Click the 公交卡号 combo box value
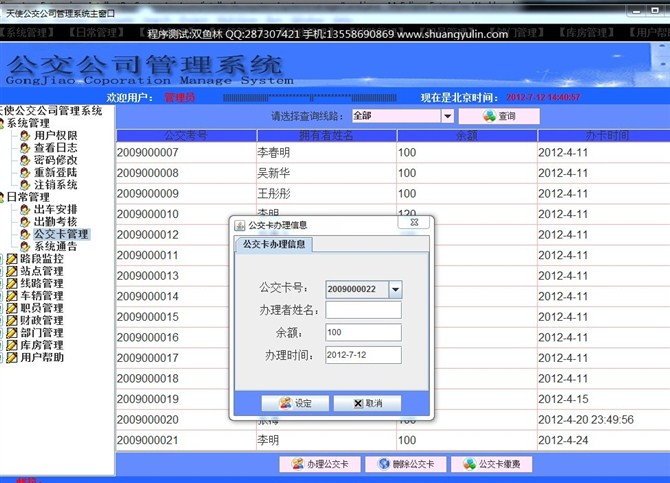Screen dimensions: 670x483 click(357, 289)
